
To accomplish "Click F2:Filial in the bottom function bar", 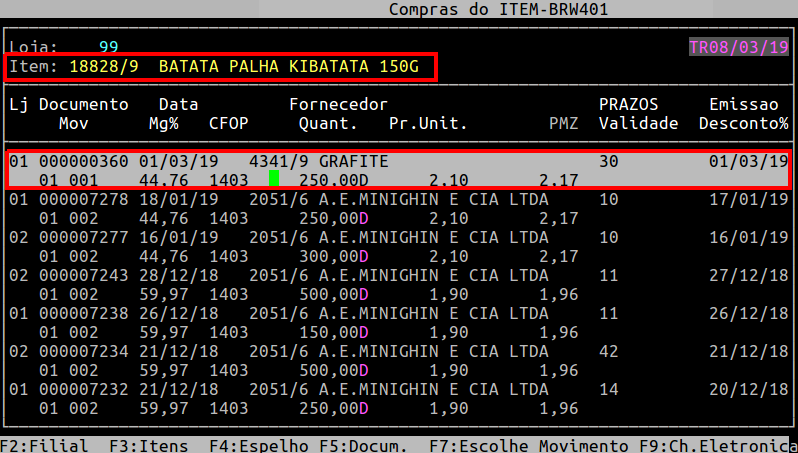I will [44, 445].
